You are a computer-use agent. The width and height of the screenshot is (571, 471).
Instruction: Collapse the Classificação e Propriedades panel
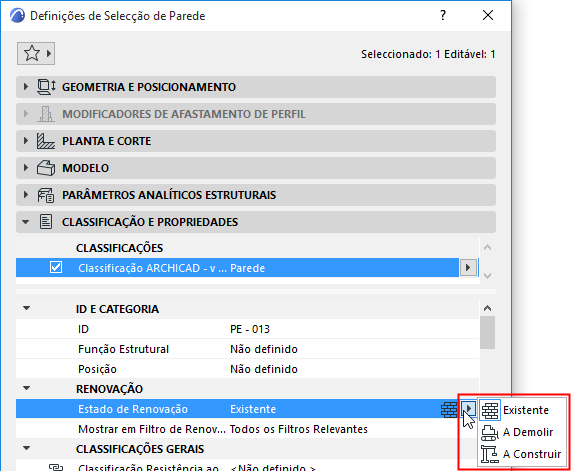pos(25,222)
